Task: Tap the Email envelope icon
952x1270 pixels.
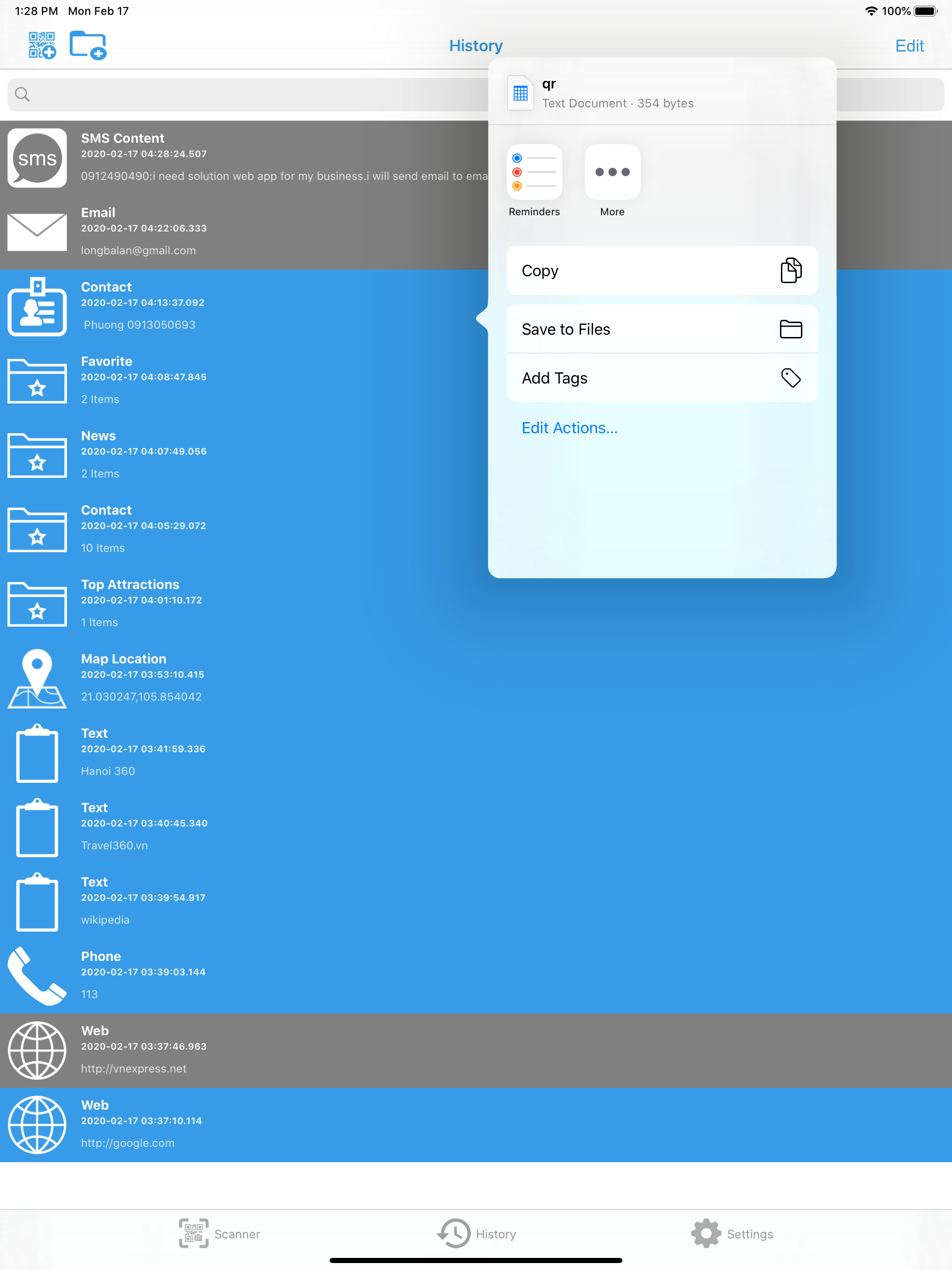Action: coord(37,232)
